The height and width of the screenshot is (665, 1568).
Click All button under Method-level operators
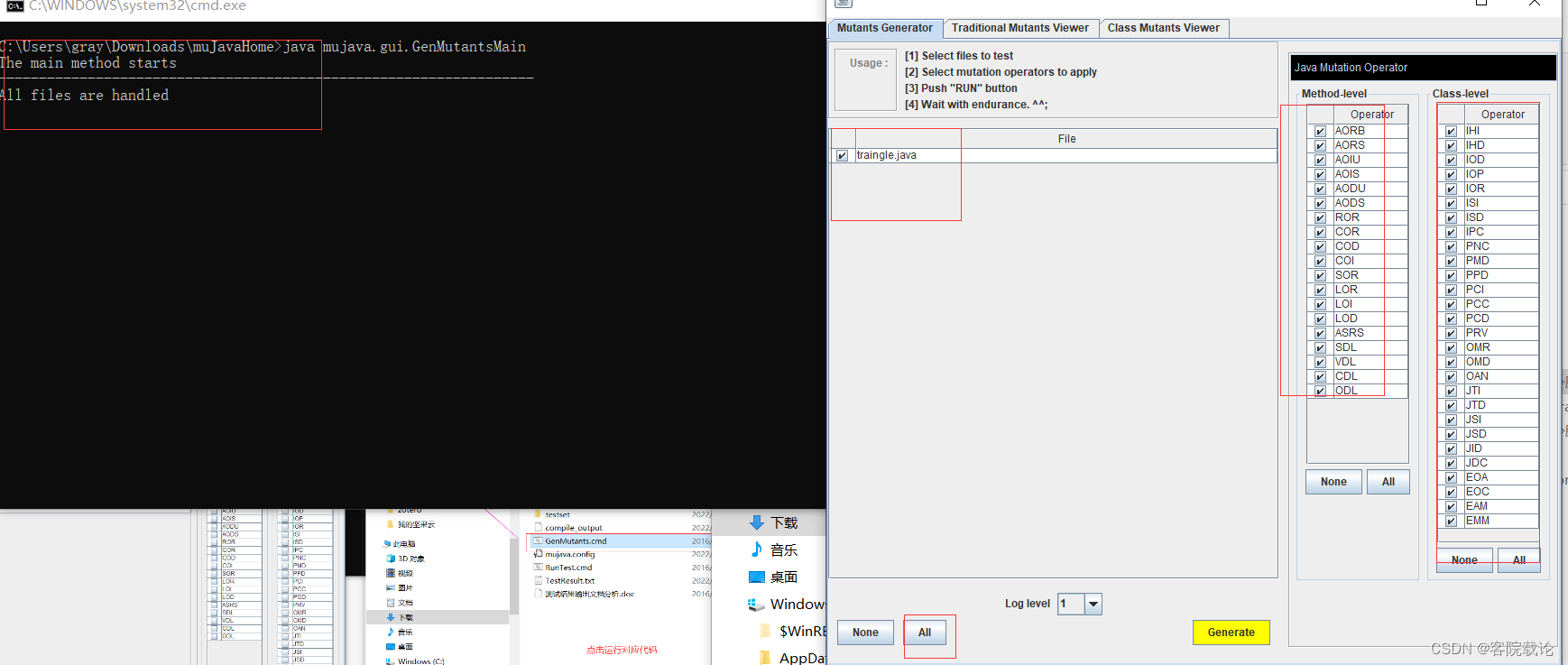click(1388, 482)
